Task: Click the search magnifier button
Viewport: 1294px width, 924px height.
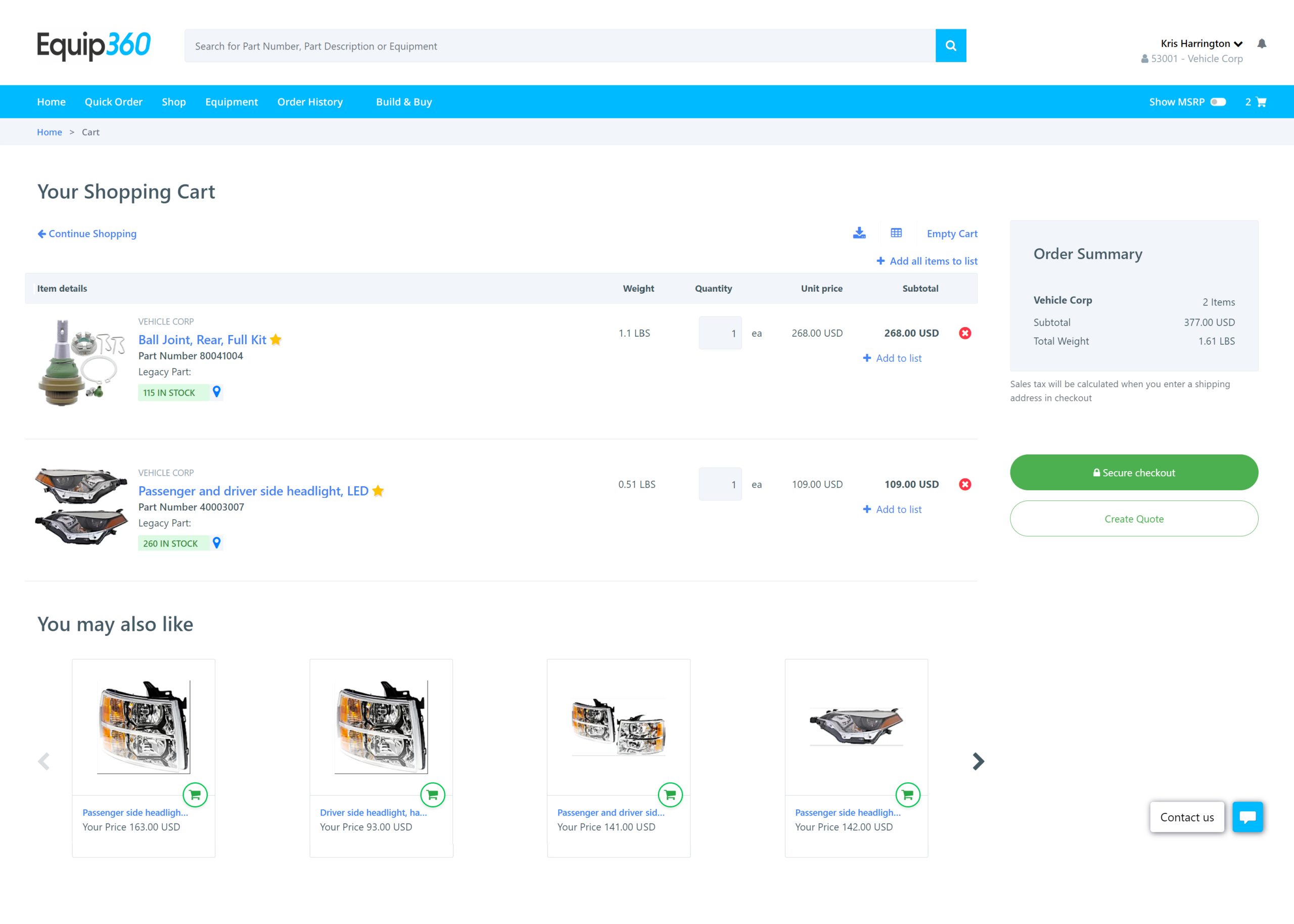Action: (x=950, y=45)
